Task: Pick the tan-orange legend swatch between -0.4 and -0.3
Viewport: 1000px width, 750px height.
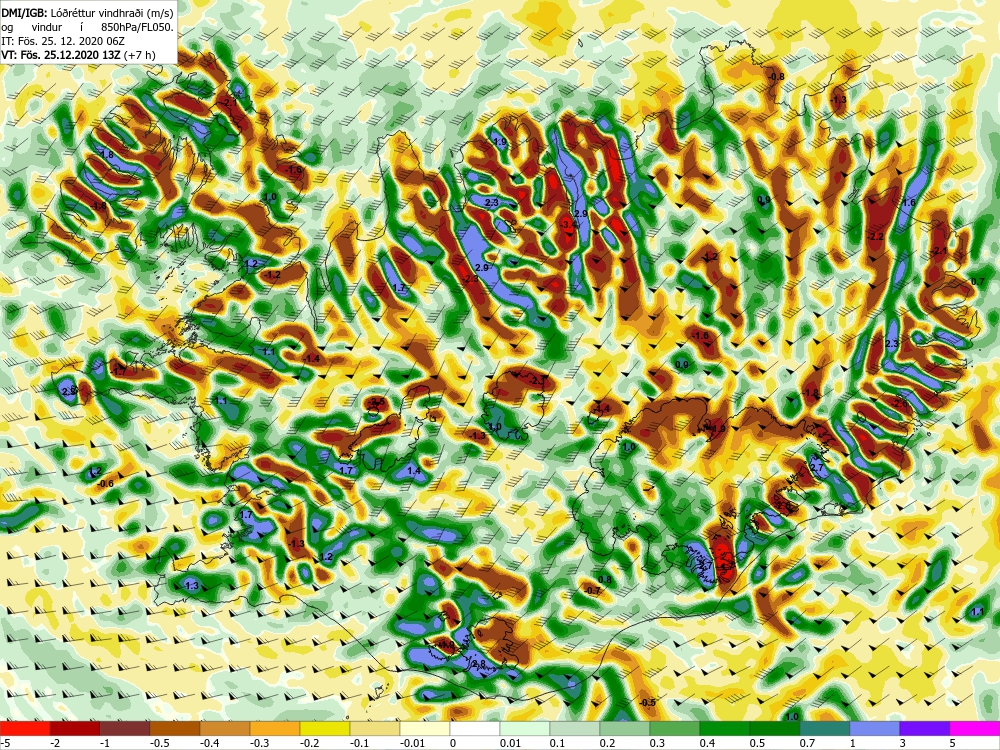Action: (x=225, y=728)
